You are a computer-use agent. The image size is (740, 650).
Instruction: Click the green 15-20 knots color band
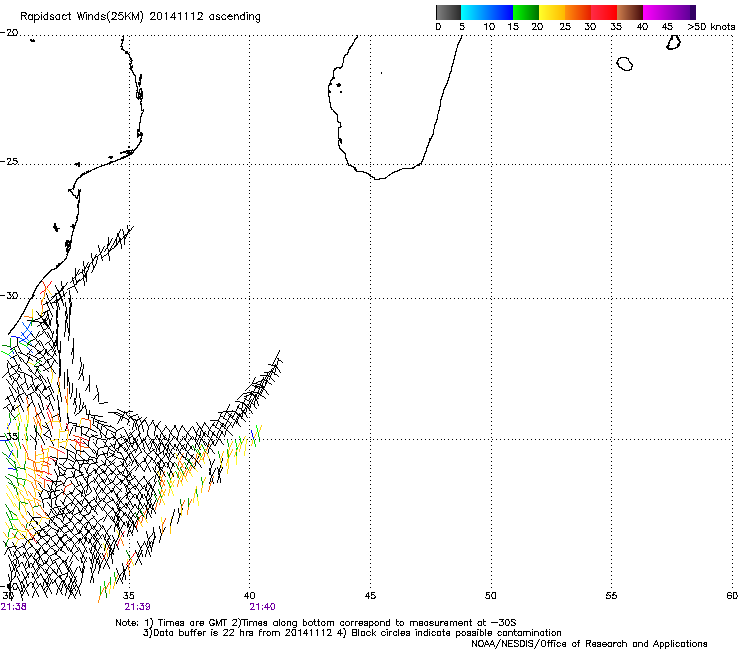[x=526, y=12]
